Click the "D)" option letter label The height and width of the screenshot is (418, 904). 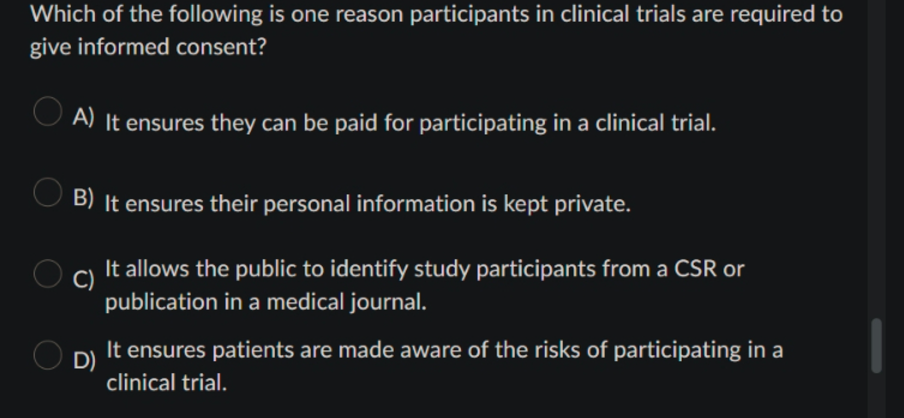coord(85,361)
